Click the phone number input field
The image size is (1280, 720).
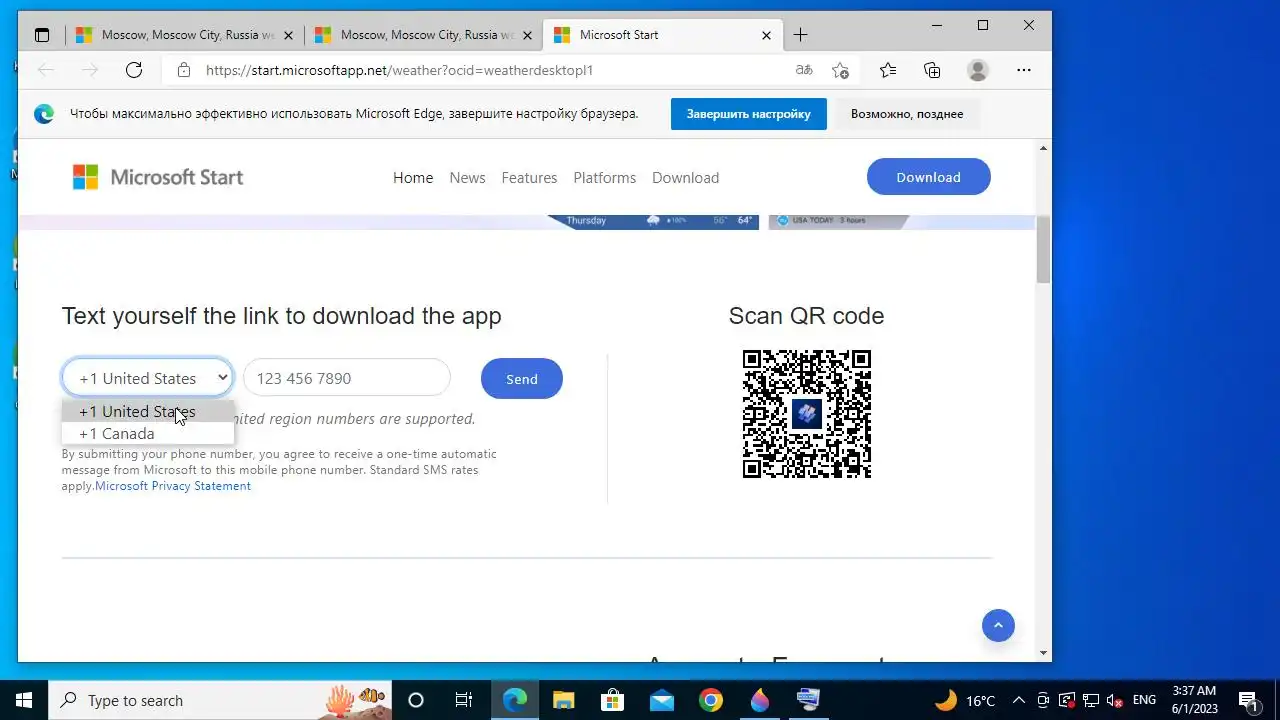click(347, 378)
